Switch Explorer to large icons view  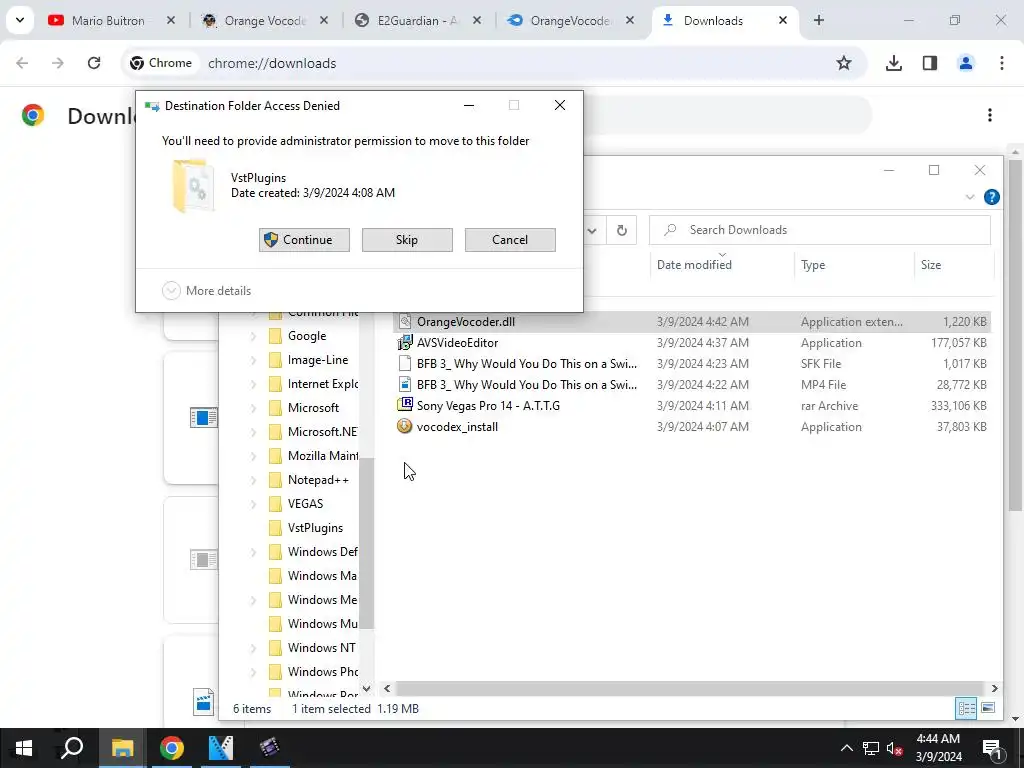[988, 709]
